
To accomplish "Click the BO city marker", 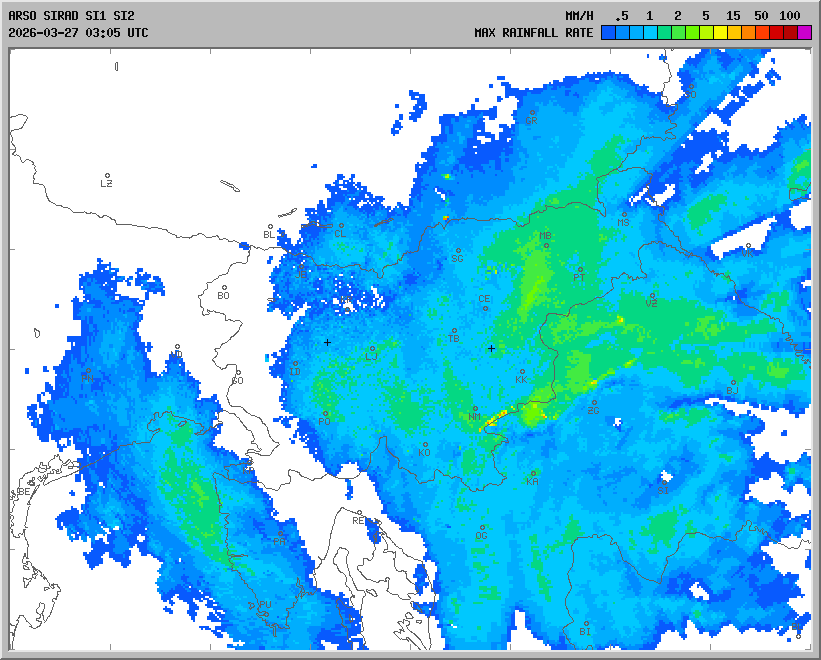I will tap(224, 288).
